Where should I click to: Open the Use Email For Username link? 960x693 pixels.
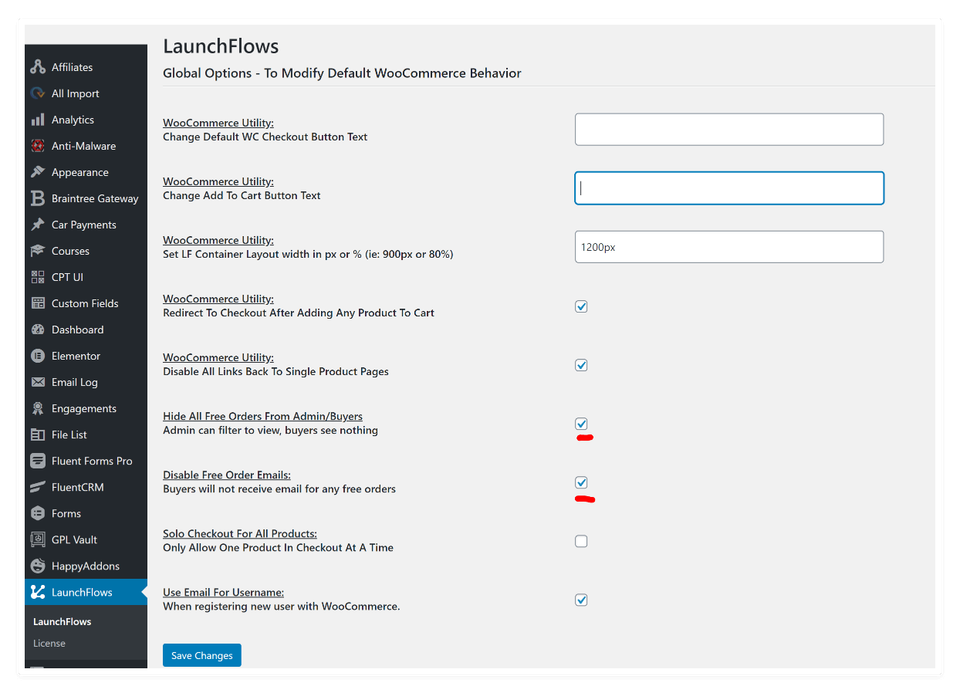click(x=223, y=592)
